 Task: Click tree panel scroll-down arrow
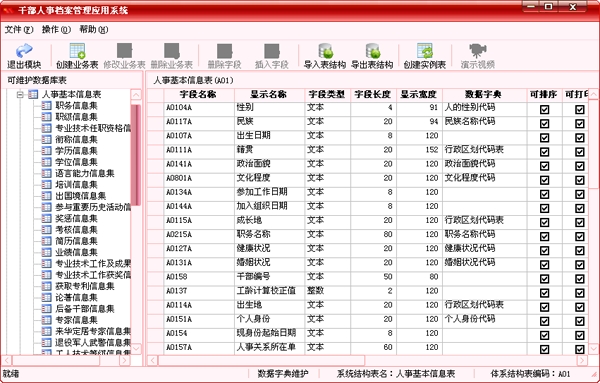click(136, 349)
